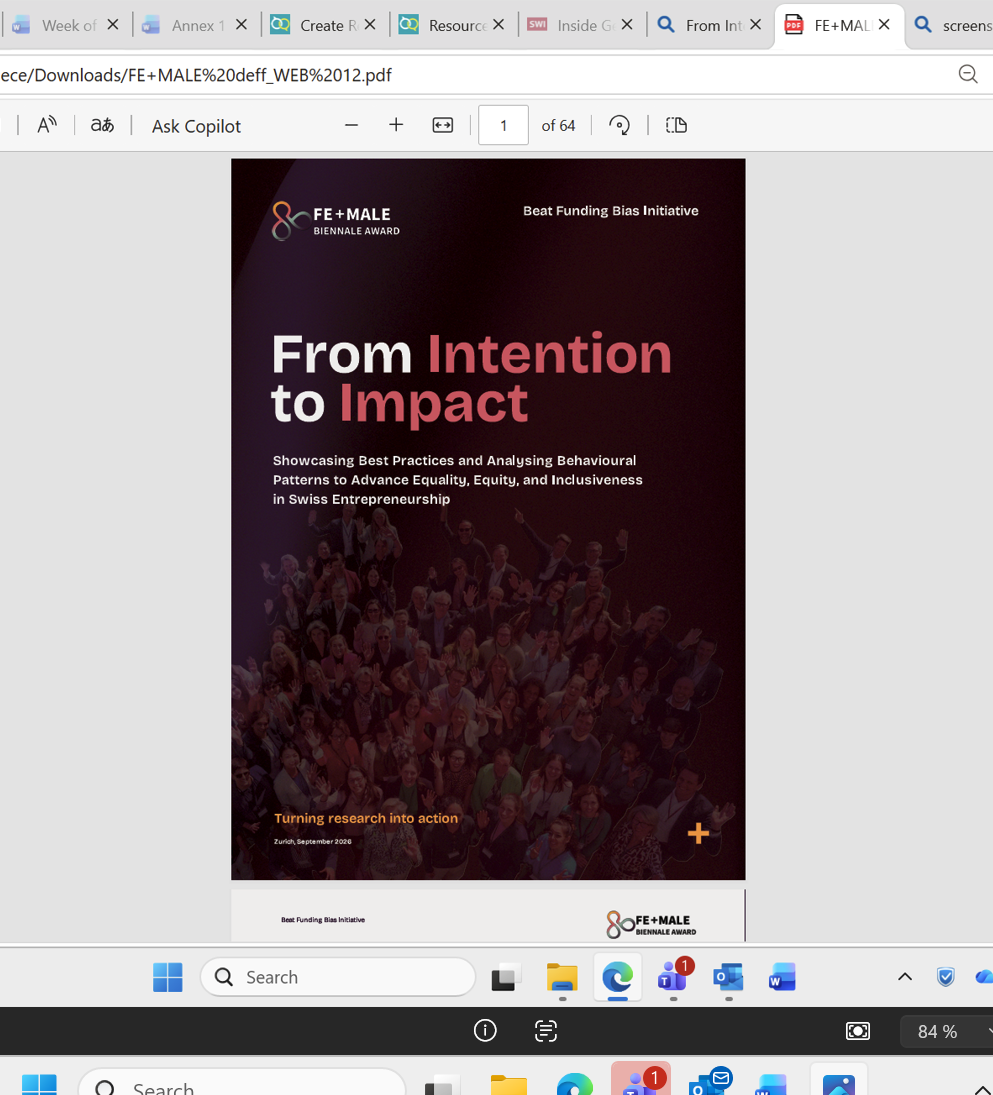This screenshot has width=993, height=1095.
Task: Zoom out with the minus icon
Action: click(x=351, y=125)
